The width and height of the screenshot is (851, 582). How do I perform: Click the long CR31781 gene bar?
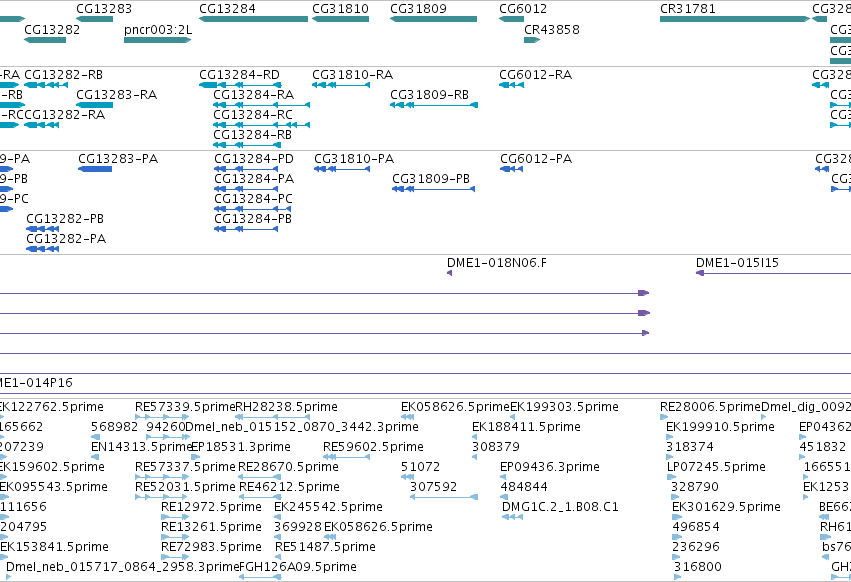735,19
